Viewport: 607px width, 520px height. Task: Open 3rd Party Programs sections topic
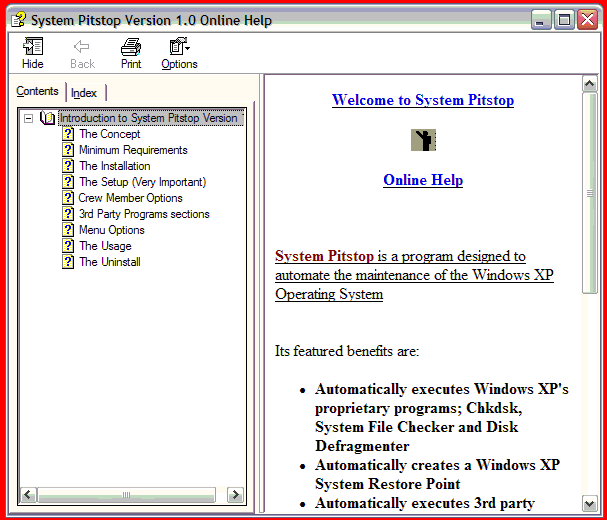tap(144, 214)
